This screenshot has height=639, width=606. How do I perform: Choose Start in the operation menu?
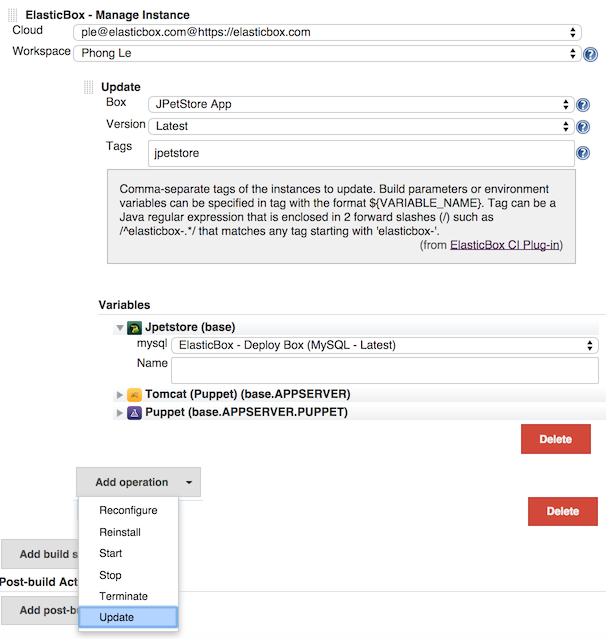128,553
